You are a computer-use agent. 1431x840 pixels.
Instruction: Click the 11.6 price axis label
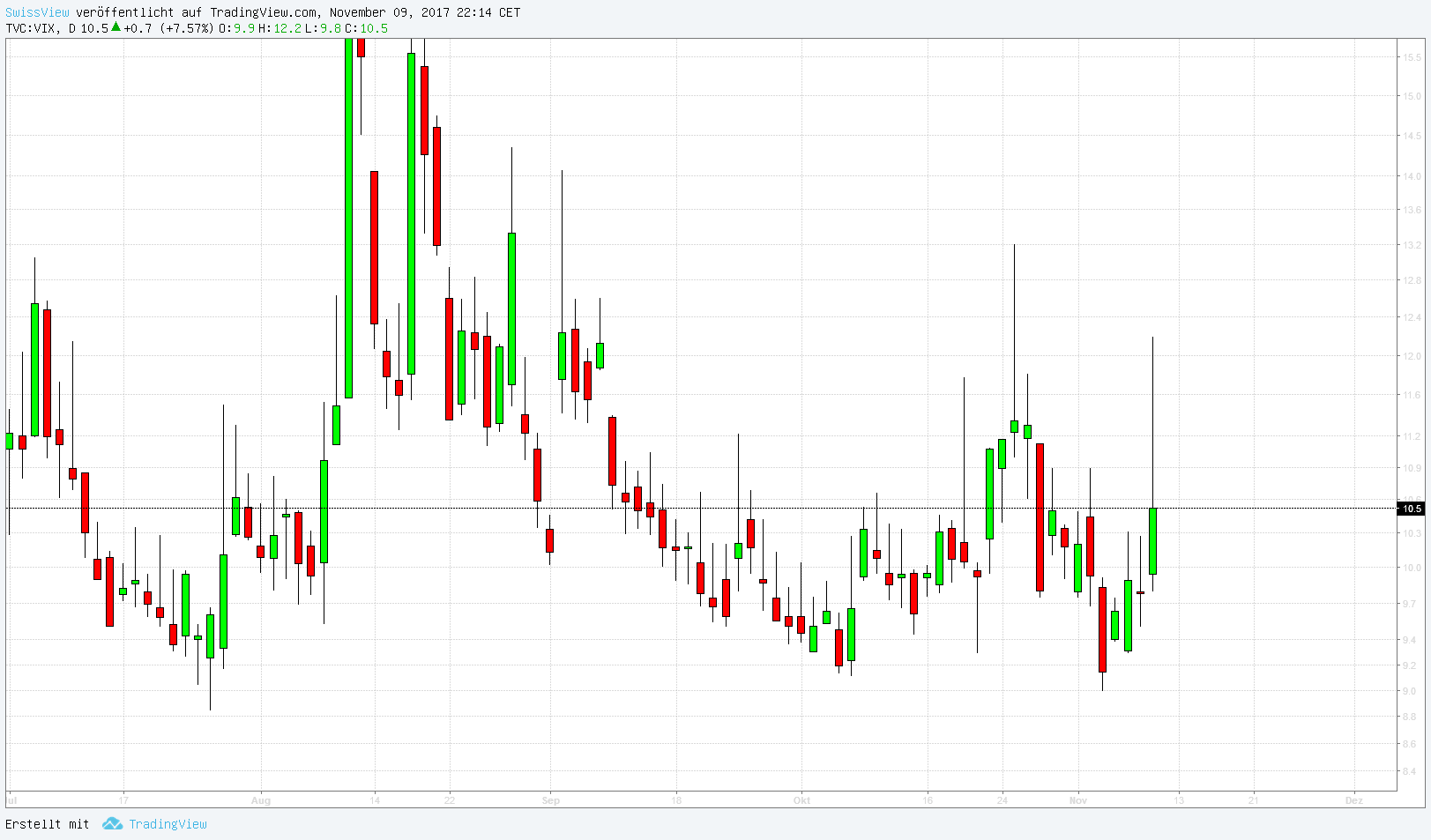(1412, 396)
